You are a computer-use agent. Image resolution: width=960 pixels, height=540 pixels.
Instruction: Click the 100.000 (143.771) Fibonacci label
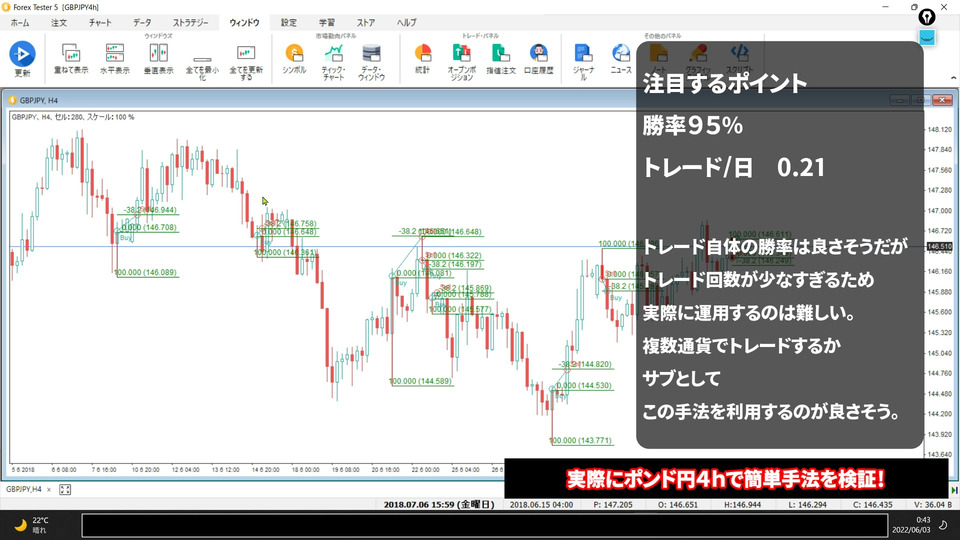click(580, 440)
